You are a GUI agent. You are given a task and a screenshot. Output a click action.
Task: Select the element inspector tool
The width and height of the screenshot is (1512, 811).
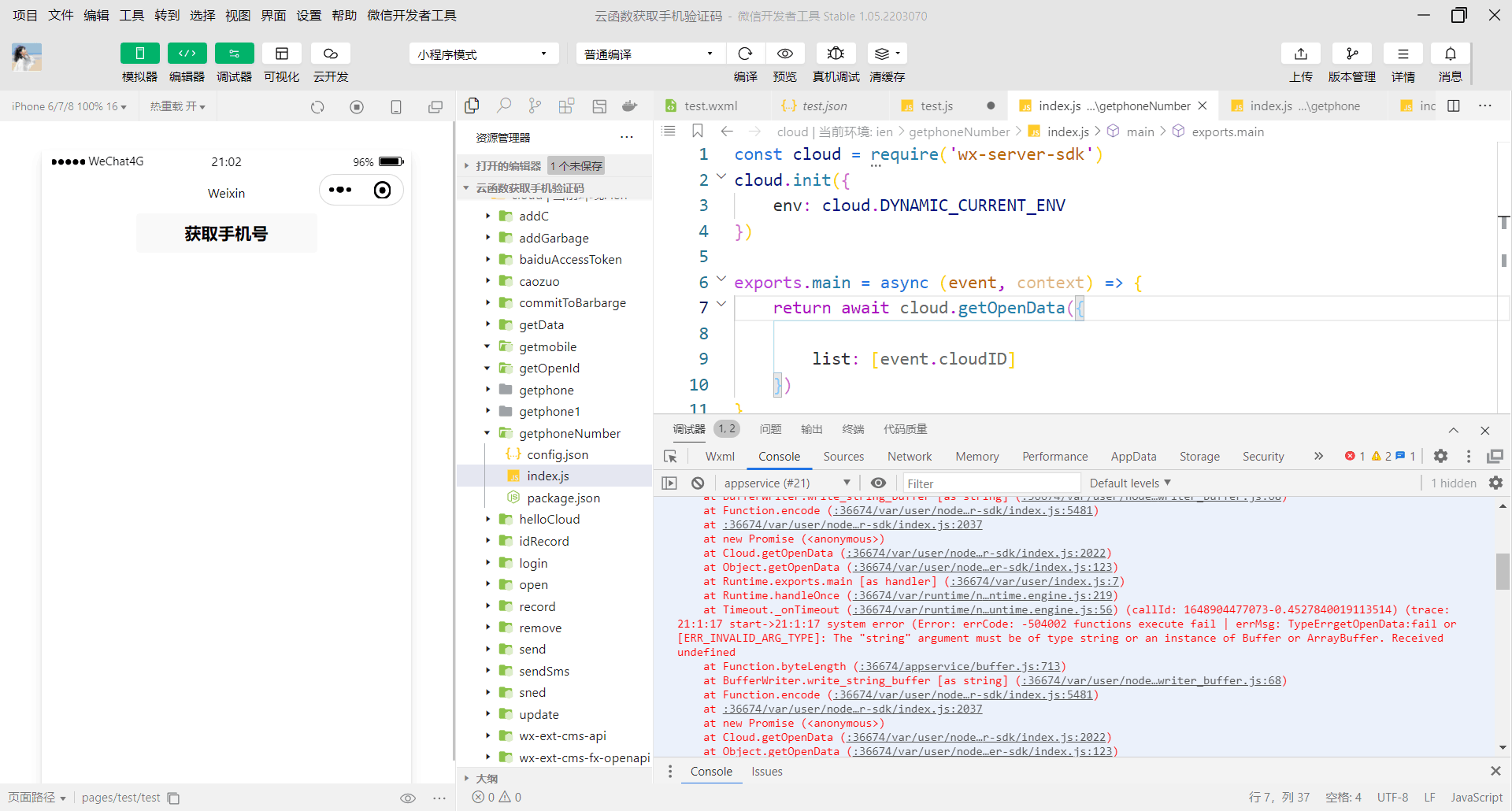click(x=670, y=457)
